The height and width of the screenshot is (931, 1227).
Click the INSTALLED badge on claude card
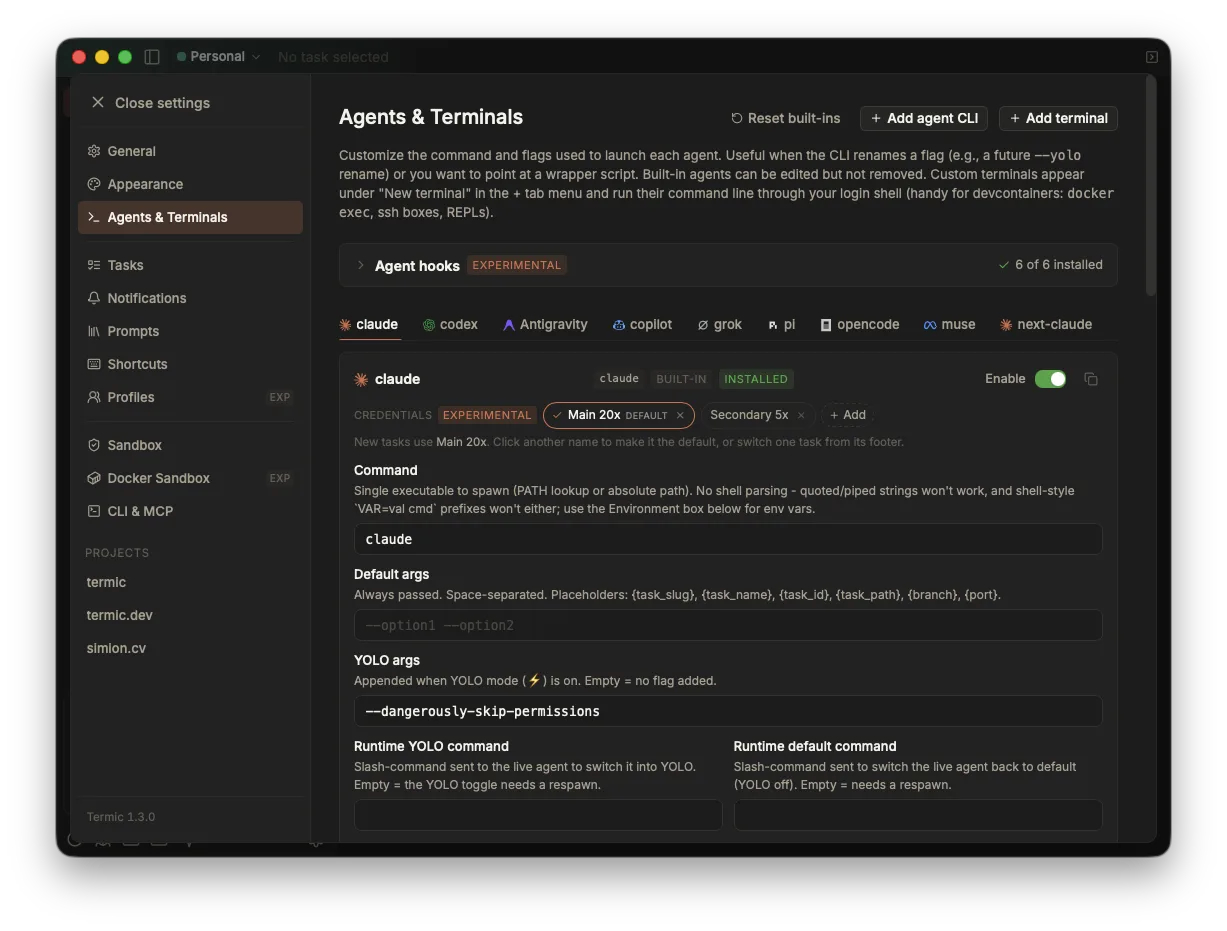pos(756,379)
